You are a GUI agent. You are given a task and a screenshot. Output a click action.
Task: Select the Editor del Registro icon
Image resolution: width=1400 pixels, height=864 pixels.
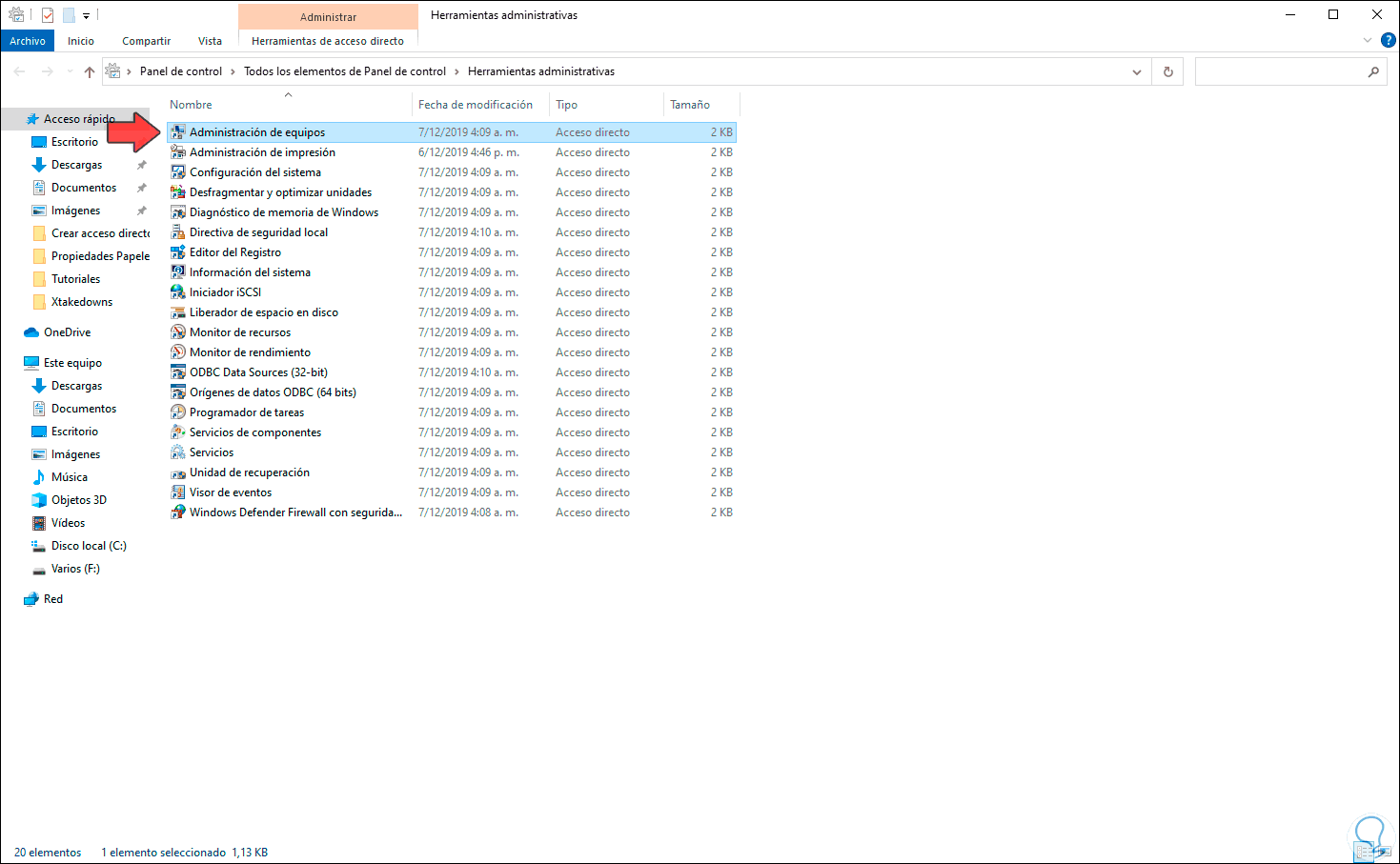(178, 252)
